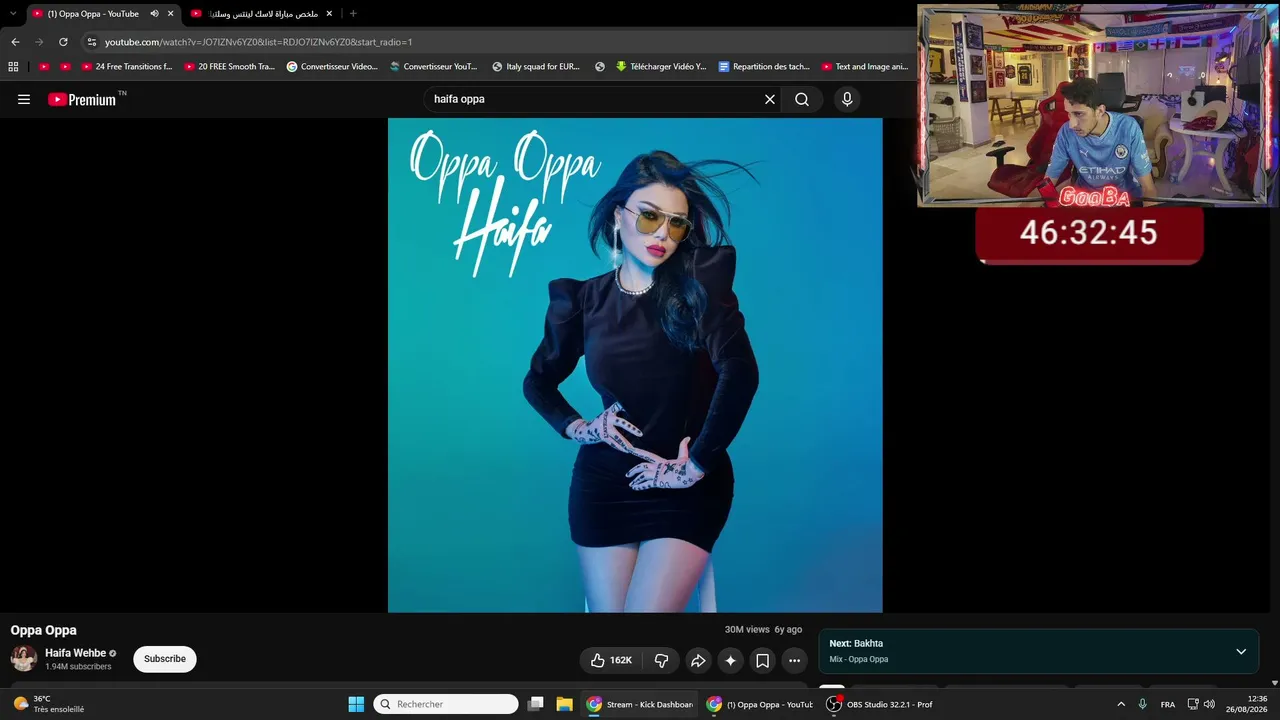The width and height of the screenshot is (1280, 720).
Task: Switch to OBS Studio 32.2.1 window
Action: pyautogui.click(x=880, y=704)
